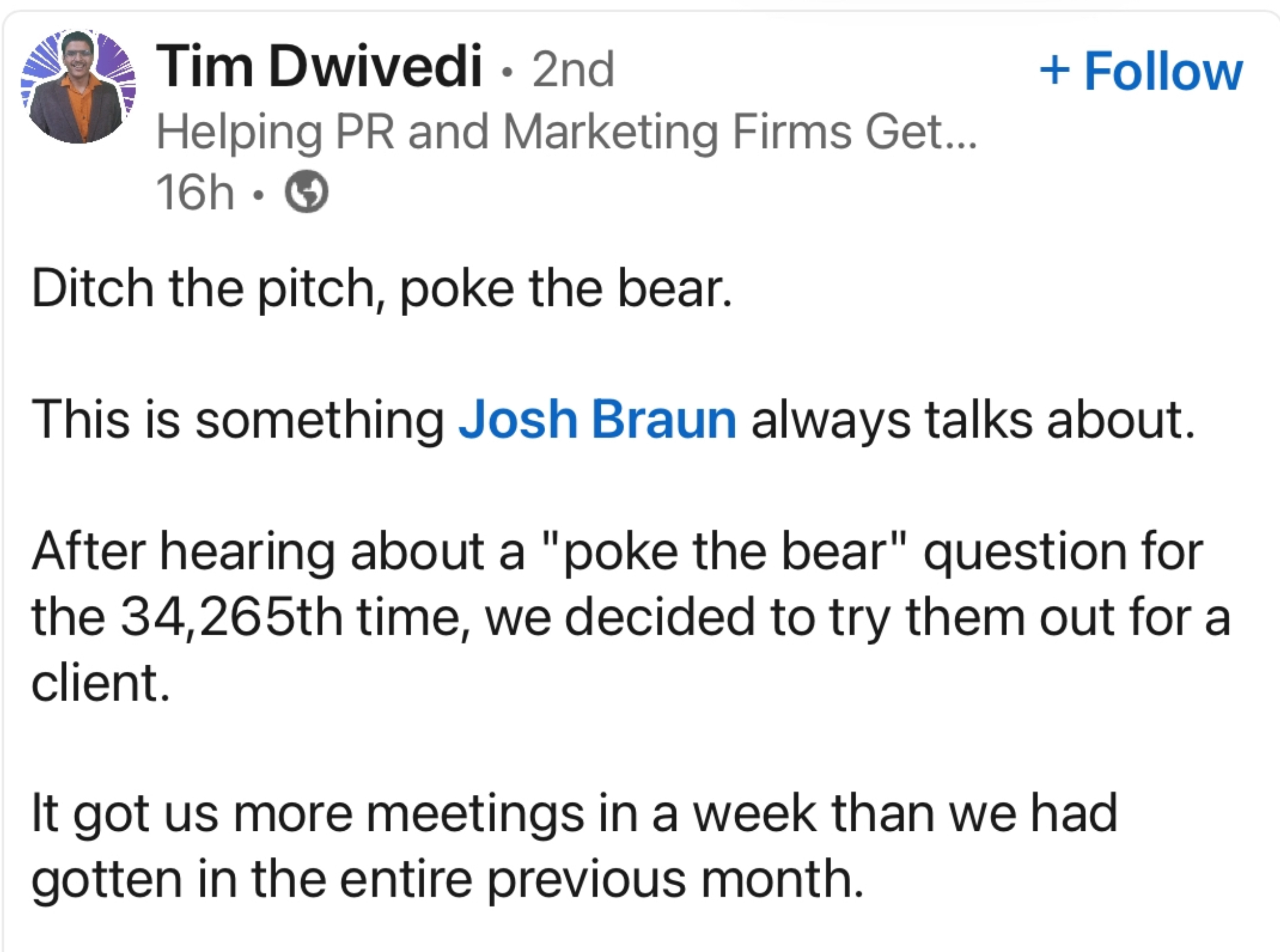Click the line Ditch the pitch, poke the bear
Image resolution: width=1280 pixels, height=952 pixels.
click(381, 289)
